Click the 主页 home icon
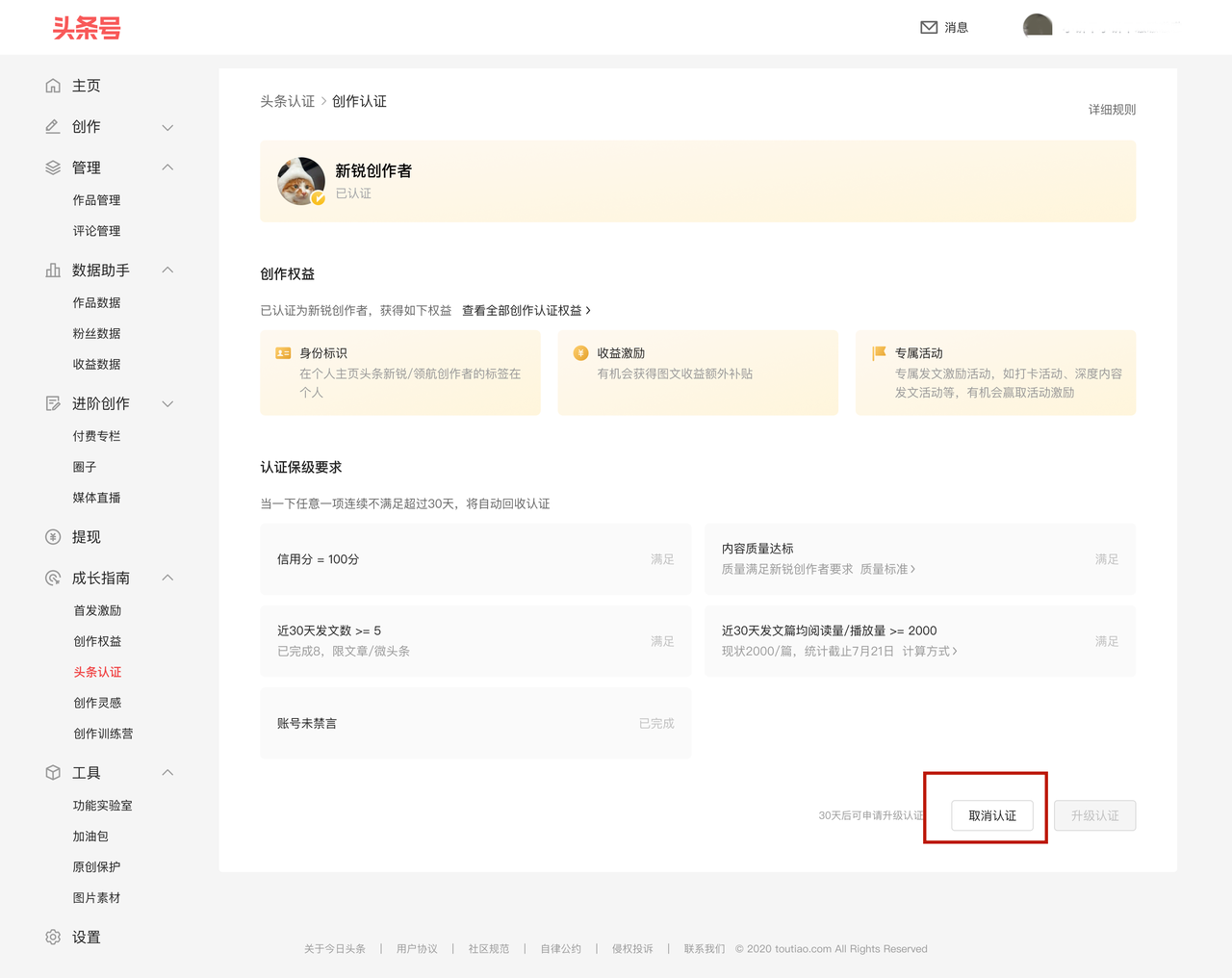The image size is (1232, 978). coord(53,86)
